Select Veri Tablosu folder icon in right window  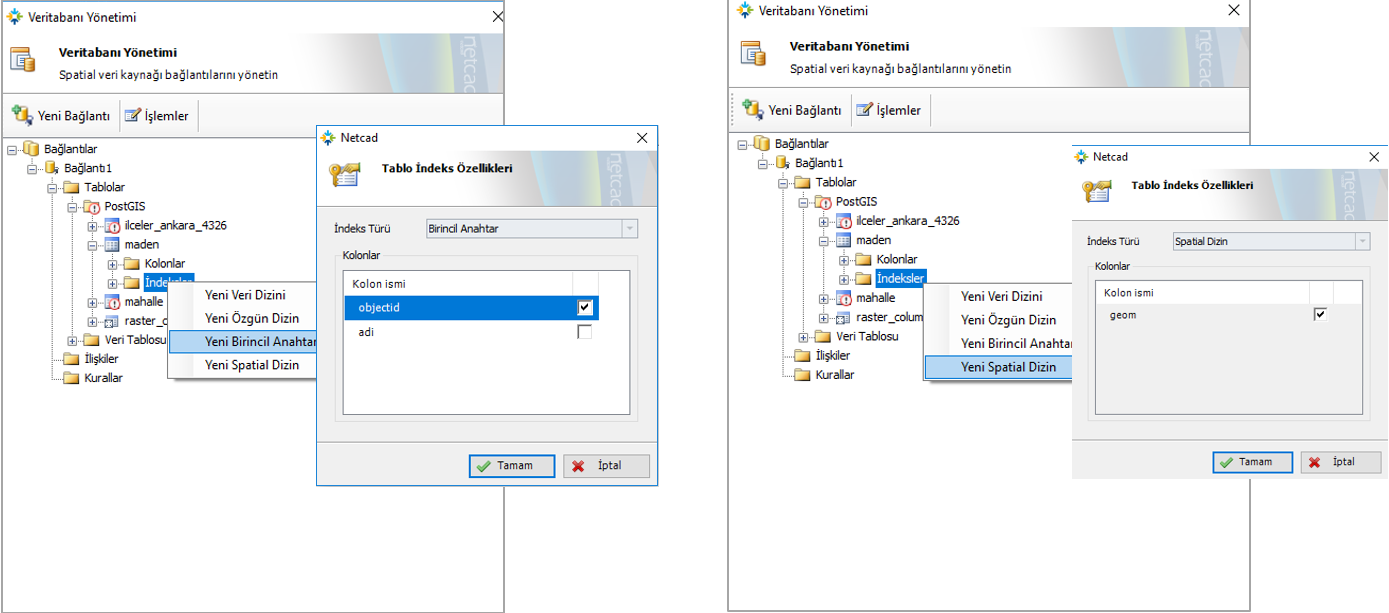click(x=823, y=336)
